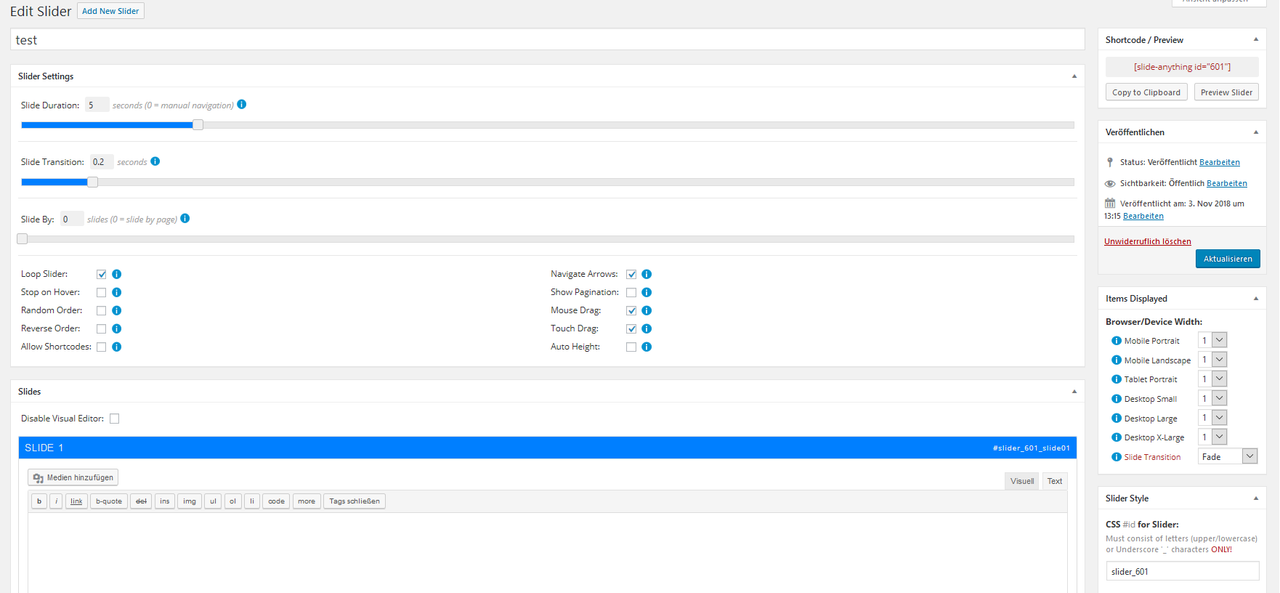
Task: Show info tooltip for Auto Height
Action: click(x=647, y=347)
